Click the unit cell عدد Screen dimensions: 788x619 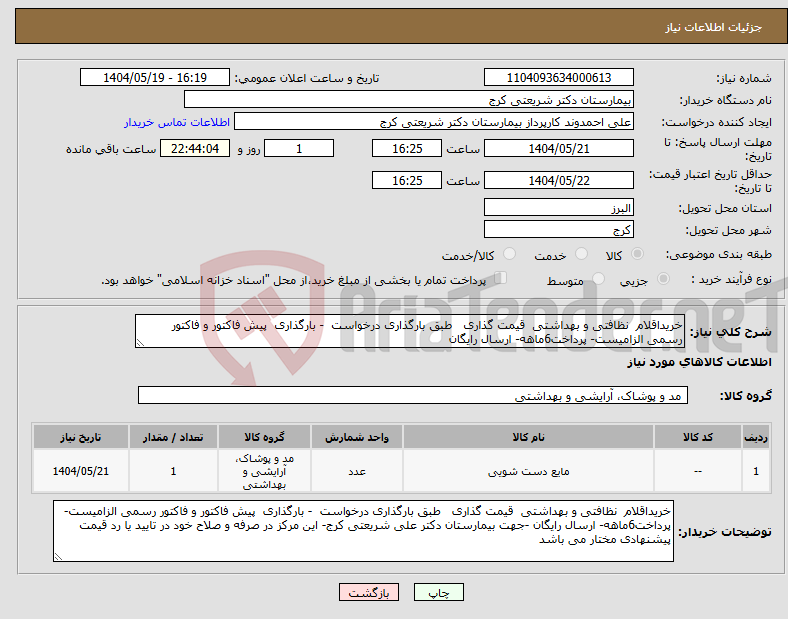(x=357, y=471)
